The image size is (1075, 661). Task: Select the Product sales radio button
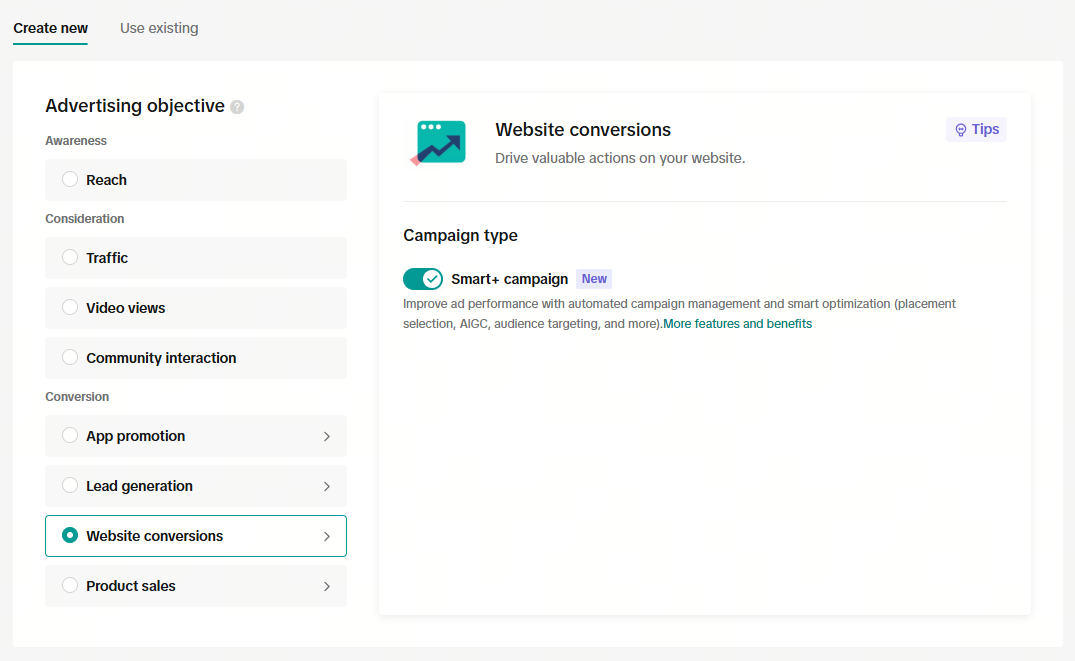pos(70,586)
